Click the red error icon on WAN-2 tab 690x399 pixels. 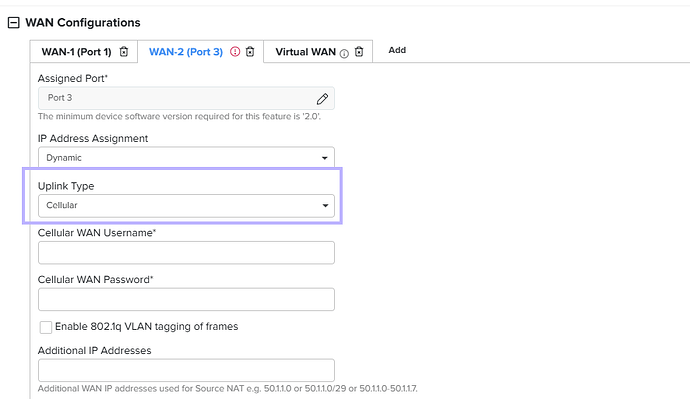(235, 52)
